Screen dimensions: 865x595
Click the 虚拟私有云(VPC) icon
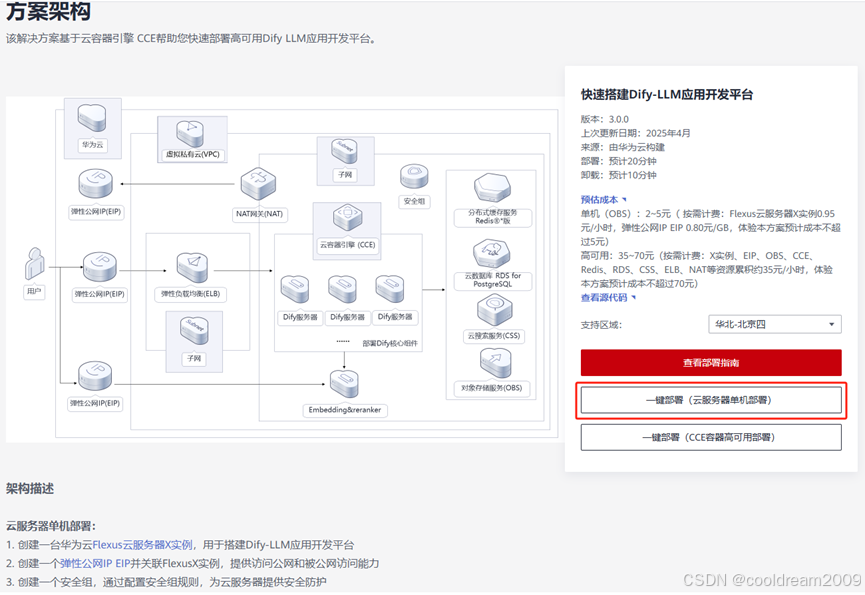point(191,133)
